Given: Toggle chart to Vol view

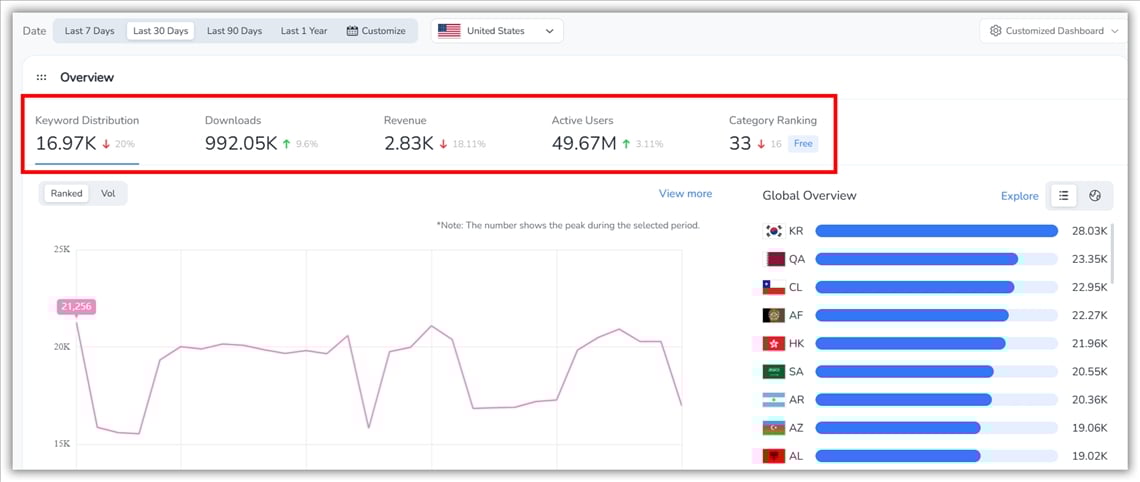Looking at the screenshot, I should 108,193.
